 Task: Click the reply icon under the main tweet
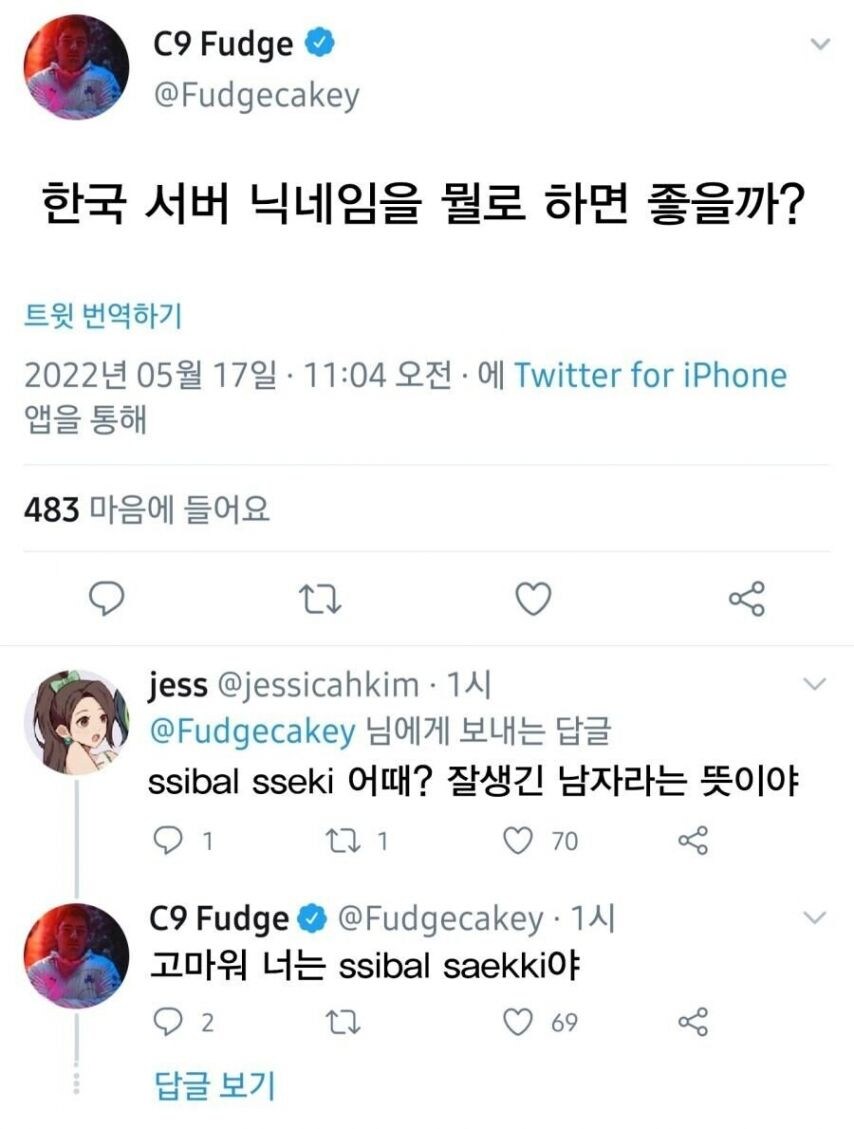click(x=105, y=598)
